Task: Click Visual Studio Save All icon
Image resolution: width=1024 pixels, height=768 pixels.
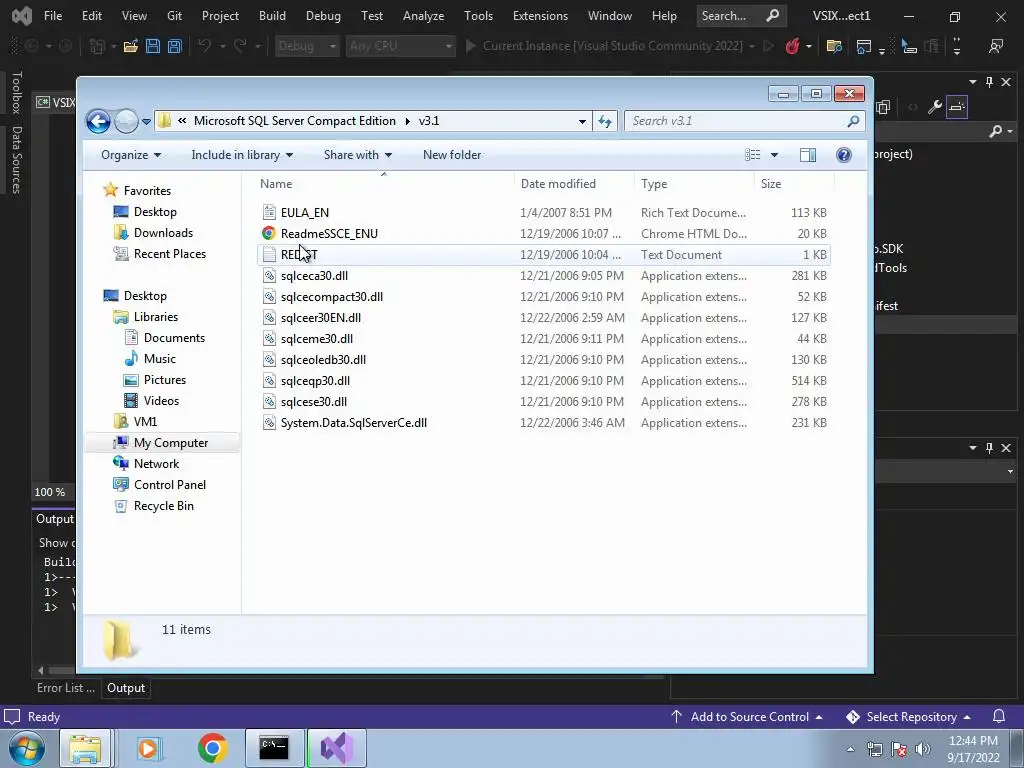Action: 174,46
